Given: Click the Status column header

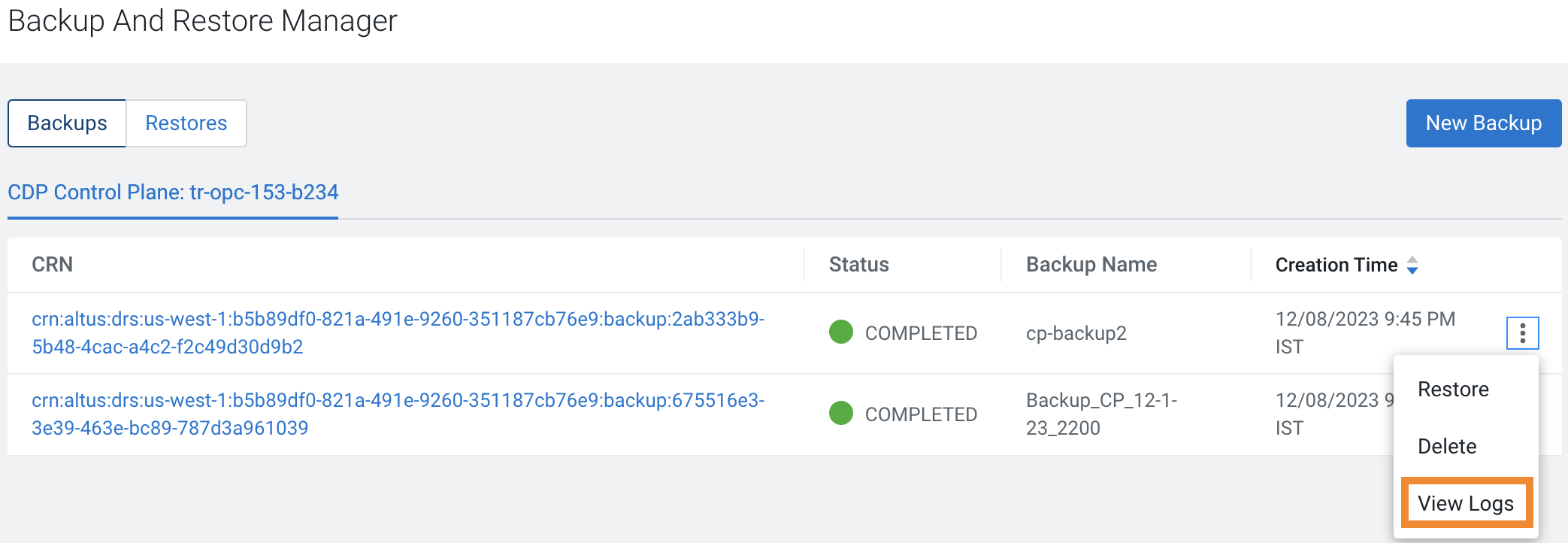Looking at the screenshot, I should 858,265.
